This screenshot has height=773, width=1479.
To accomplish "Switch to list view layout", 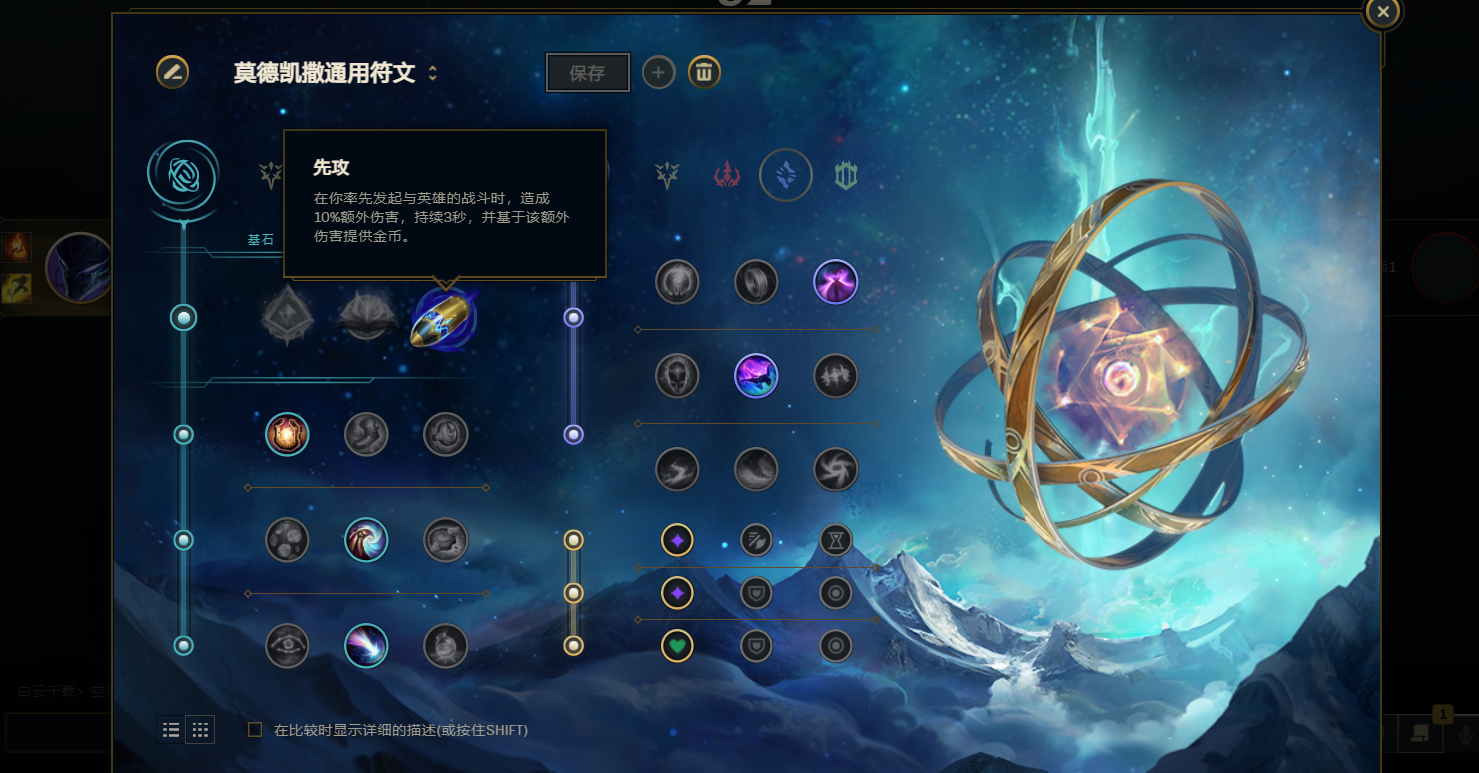I will [x=171, y=730].
